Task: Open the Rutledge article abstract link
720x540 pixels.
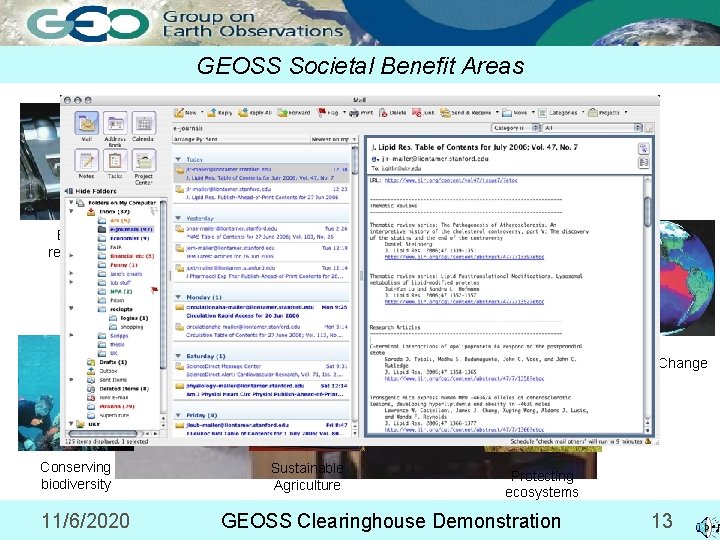Action: (x=464, y=379)
